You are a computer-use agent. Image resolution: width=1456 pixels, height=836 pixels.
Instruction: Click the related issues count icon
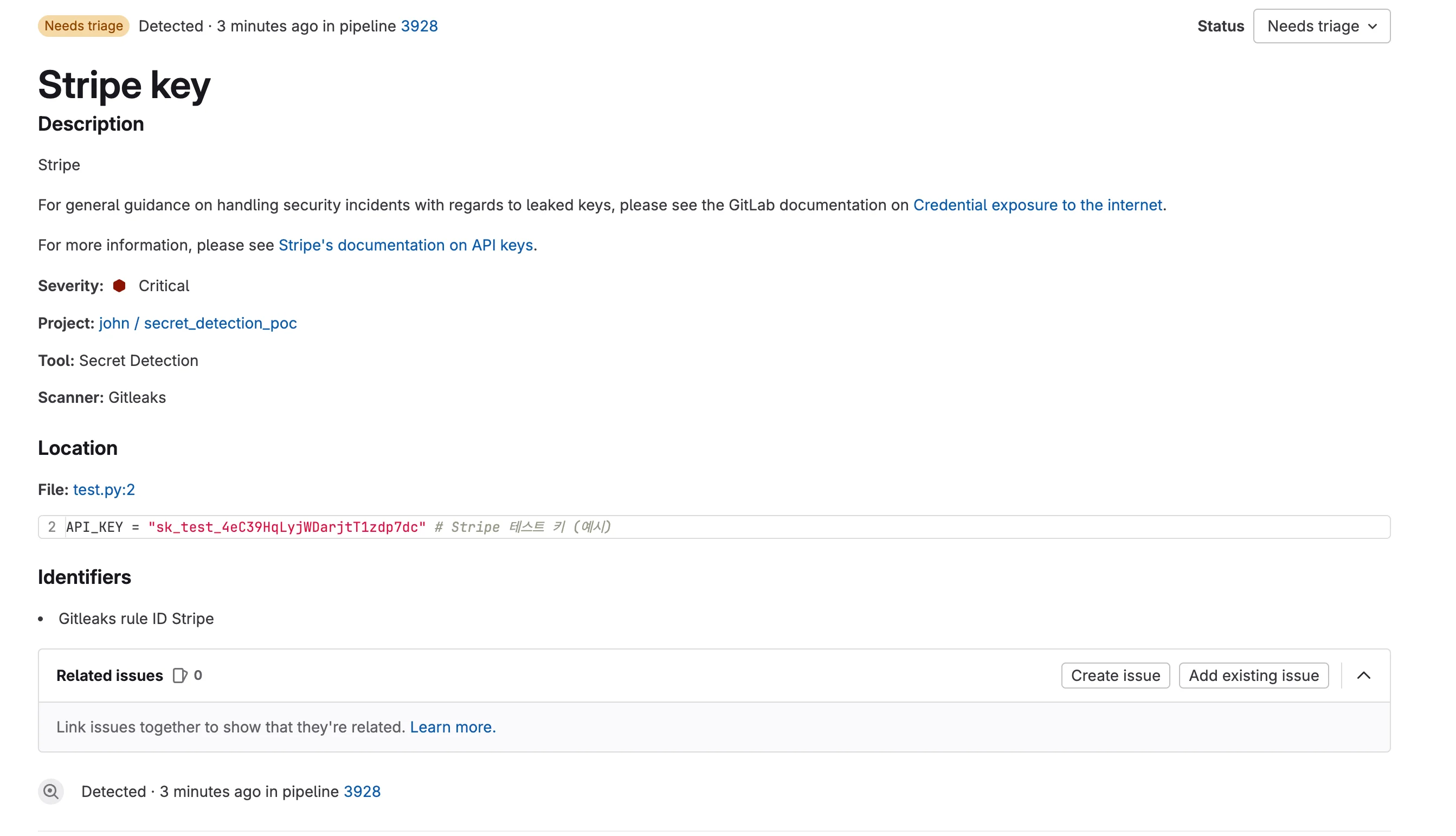[x=179, y=676]
